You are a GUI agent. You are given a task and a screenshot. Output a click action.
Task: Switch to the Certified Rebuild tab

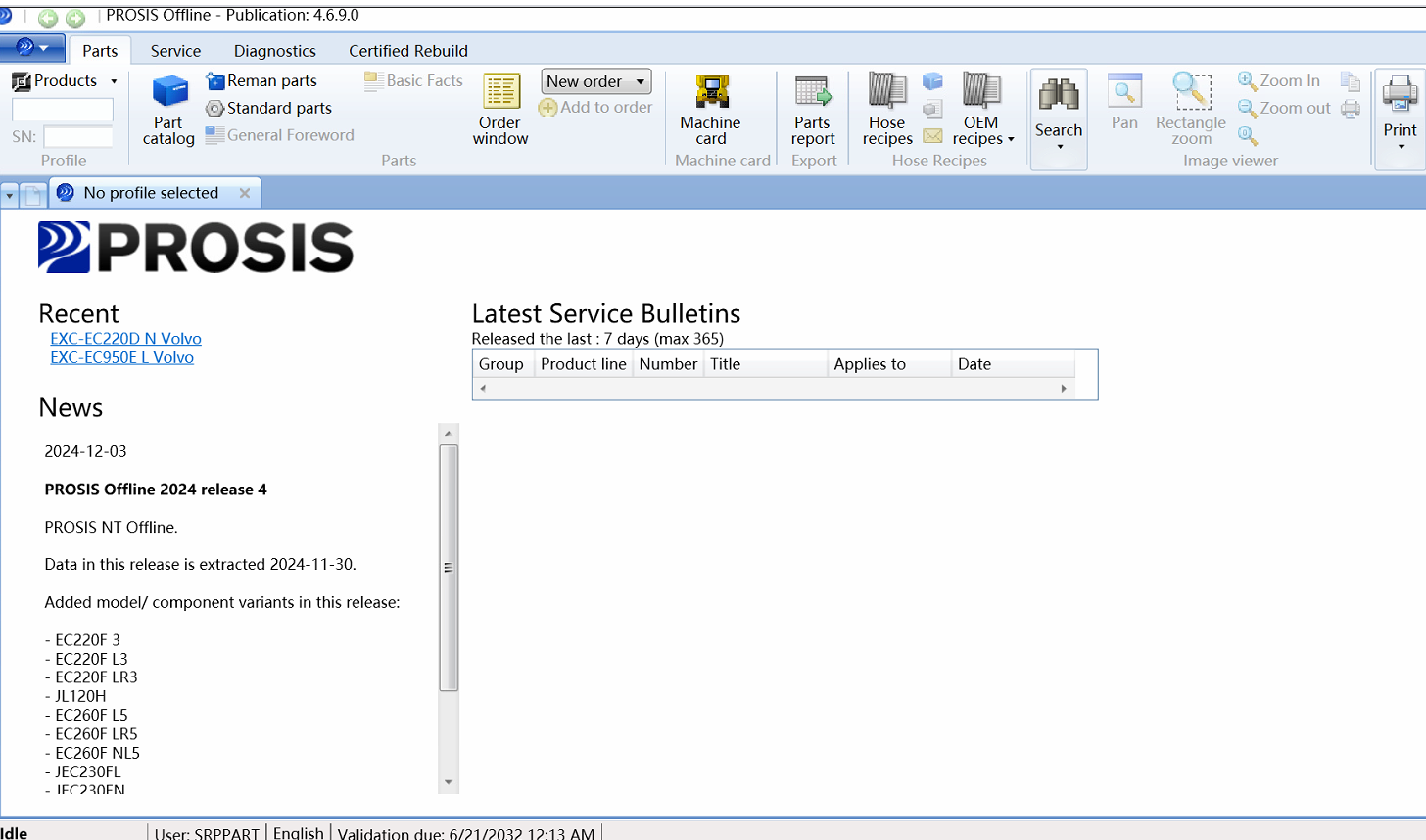408,51
